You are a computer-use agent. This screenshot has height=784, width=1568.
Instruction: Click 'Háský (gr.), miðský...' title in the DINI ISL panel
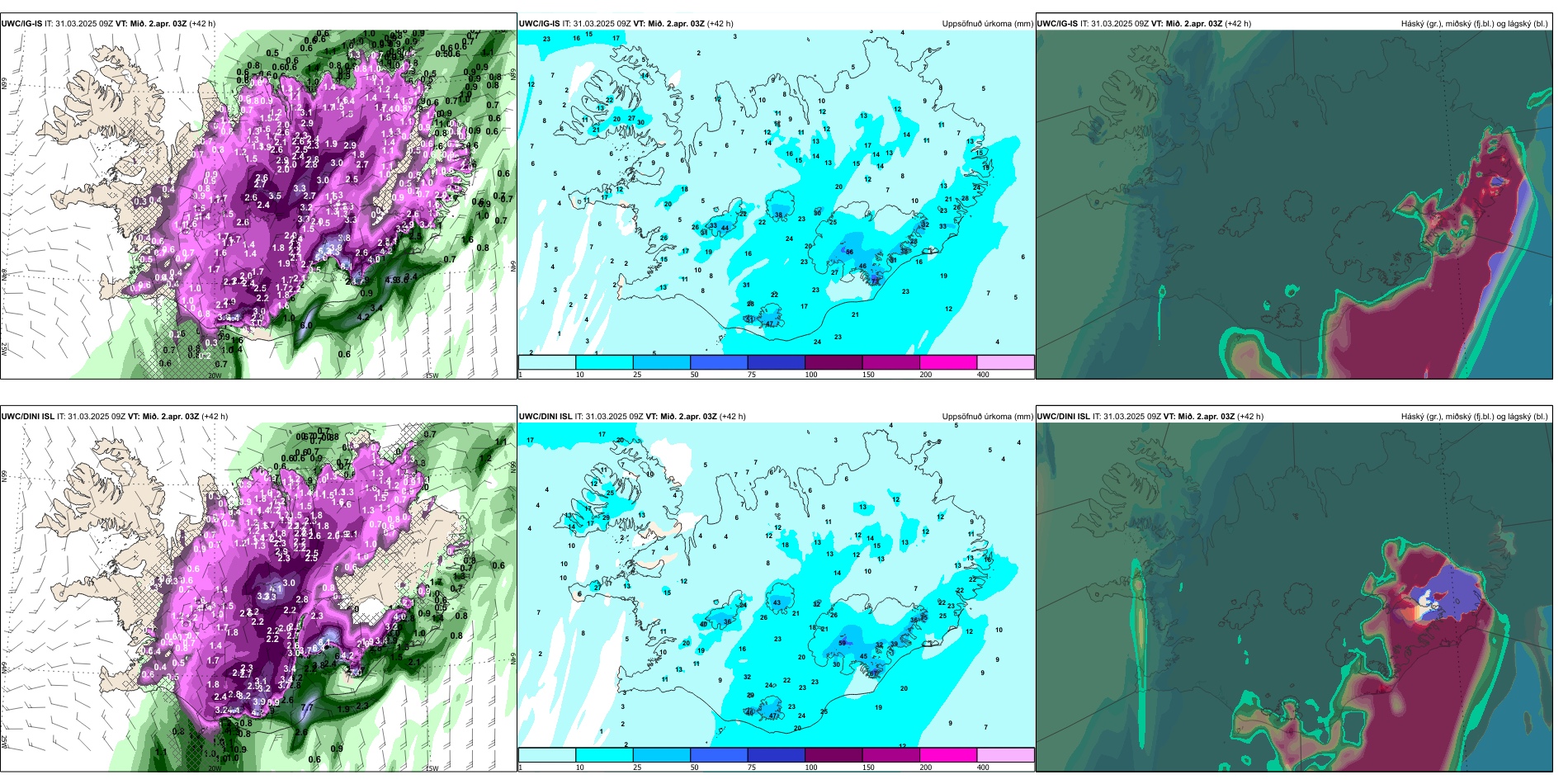[1474, 417]
